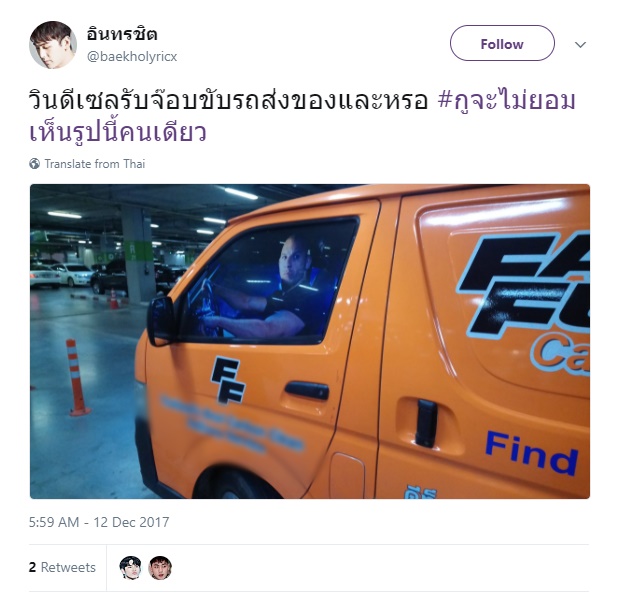Click the orange traffic pole in photo
Viewport: 620px width, 597px height.
[x=77, y=378]
